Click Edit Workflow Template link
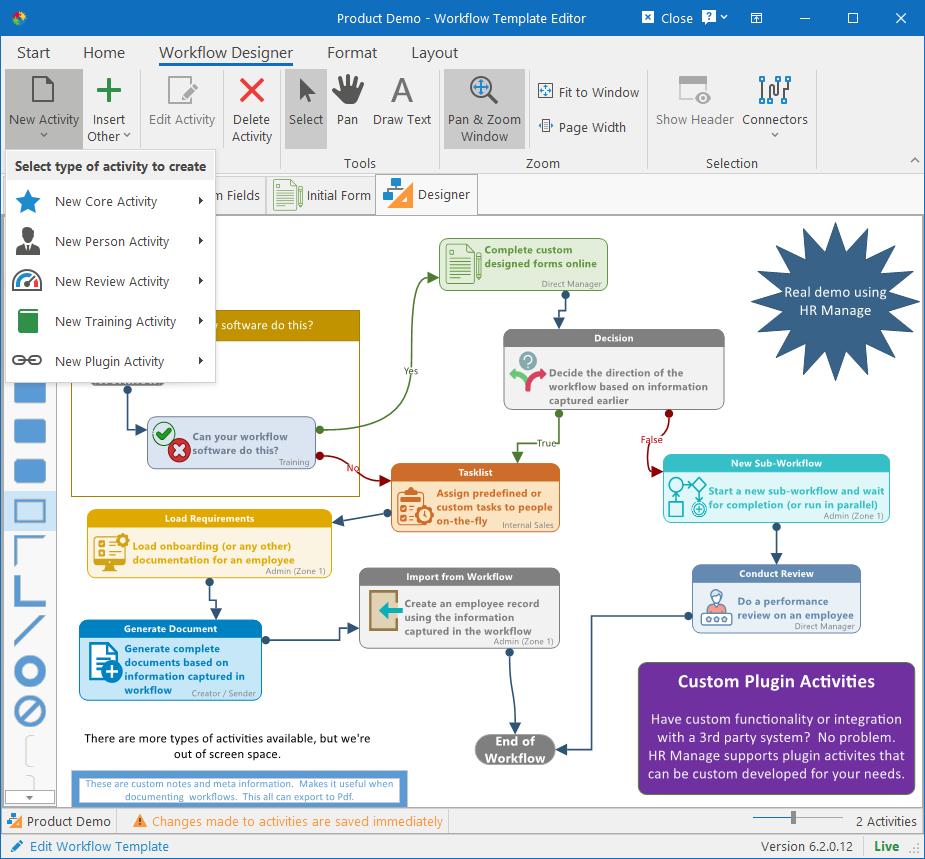The width and height of the screenshot is (925, 859). click(99, 847)
